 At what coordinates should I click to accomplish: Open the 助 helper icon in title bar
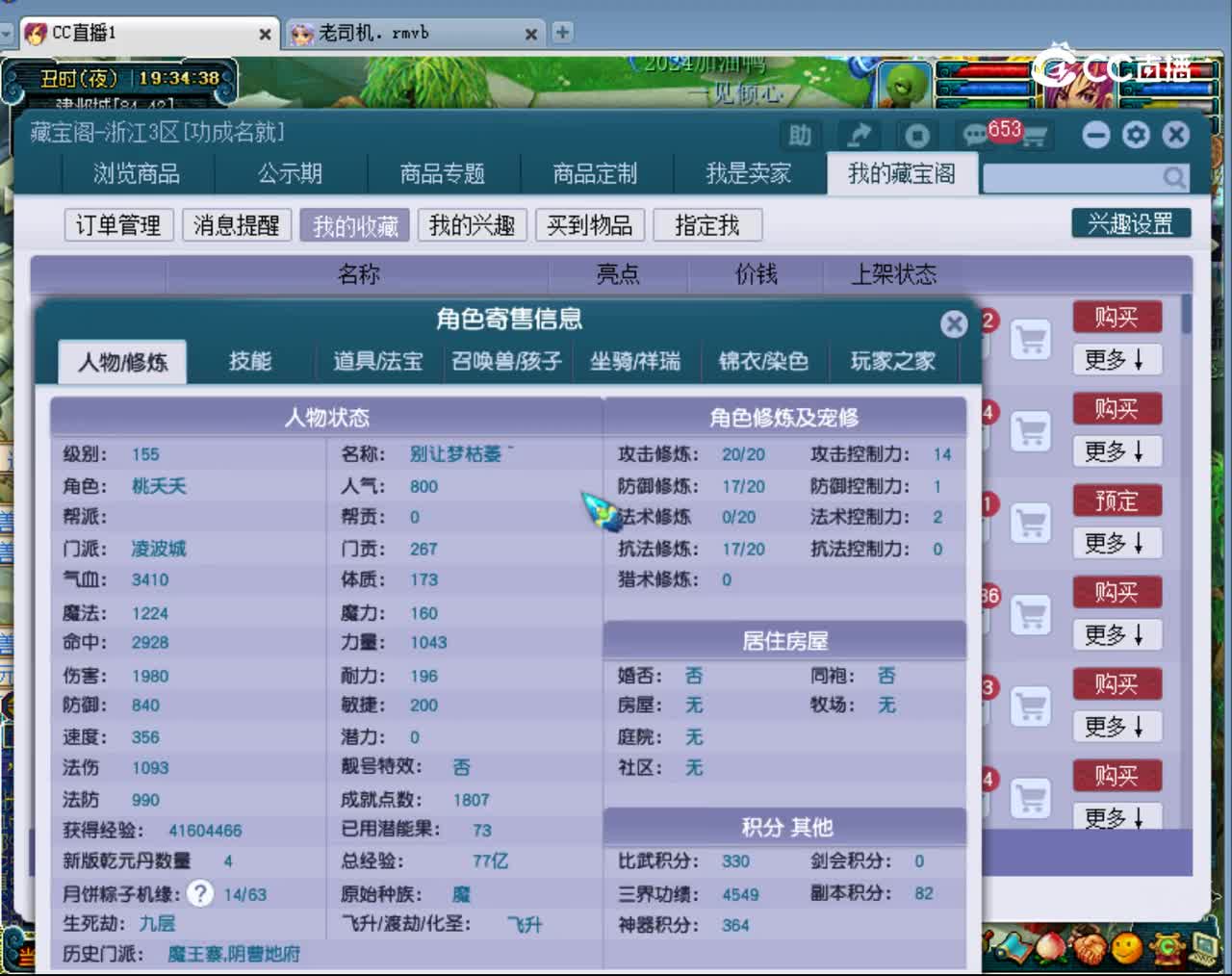(800, 136)
